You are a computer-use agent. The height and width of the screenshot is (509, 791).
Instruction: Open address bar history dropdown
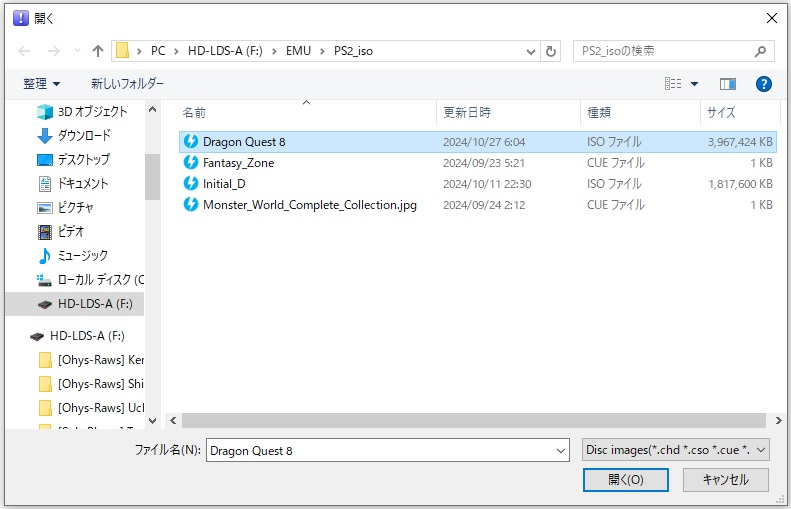(x=531, y=51)
